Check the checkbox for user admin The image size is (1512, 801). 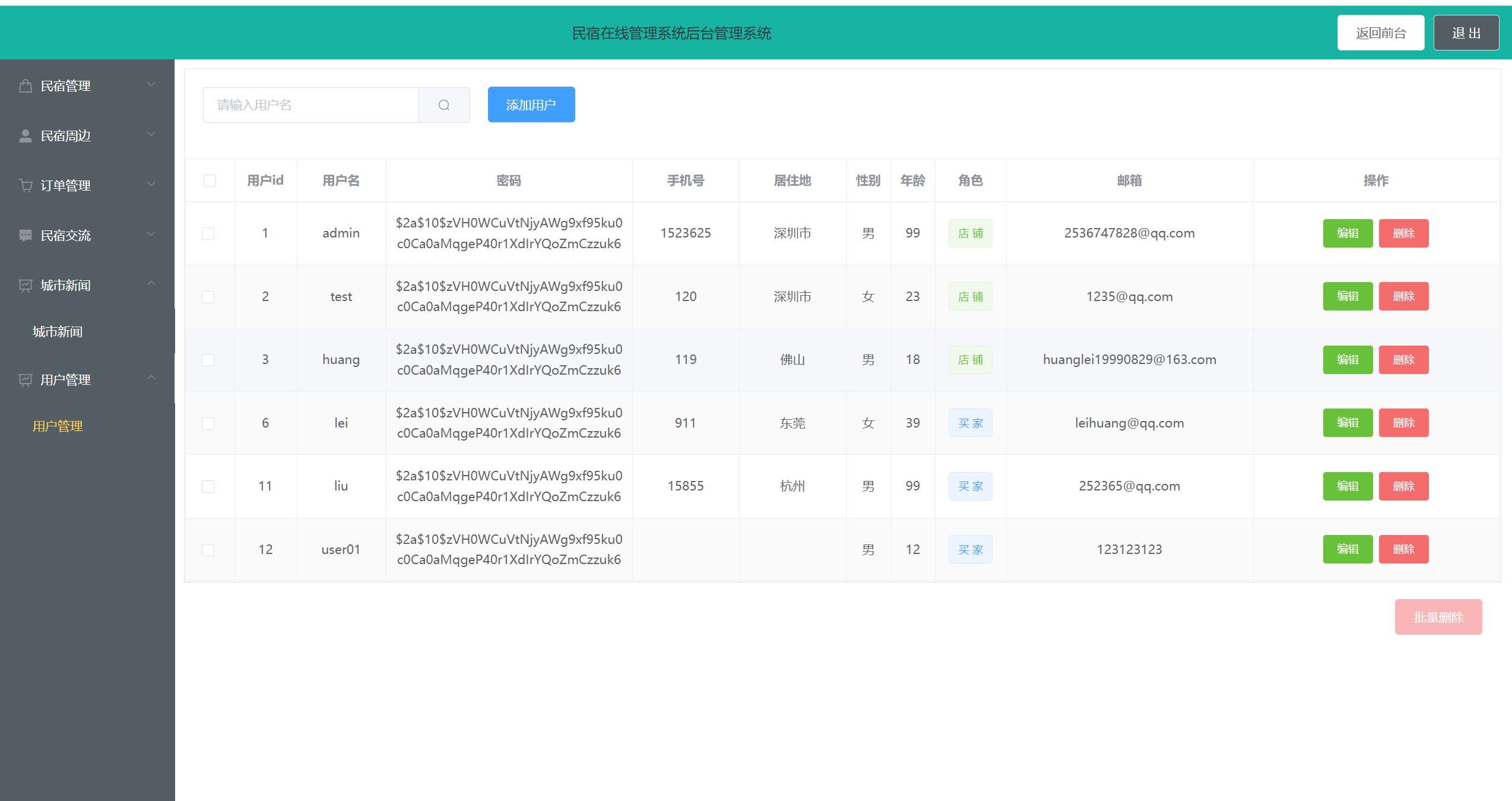point(208,233)
